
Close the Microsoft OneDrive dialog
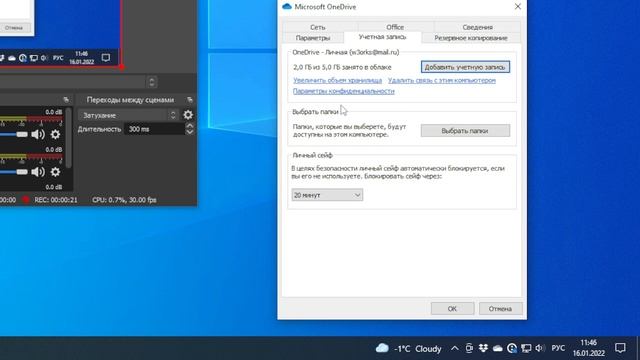point(518,7)
